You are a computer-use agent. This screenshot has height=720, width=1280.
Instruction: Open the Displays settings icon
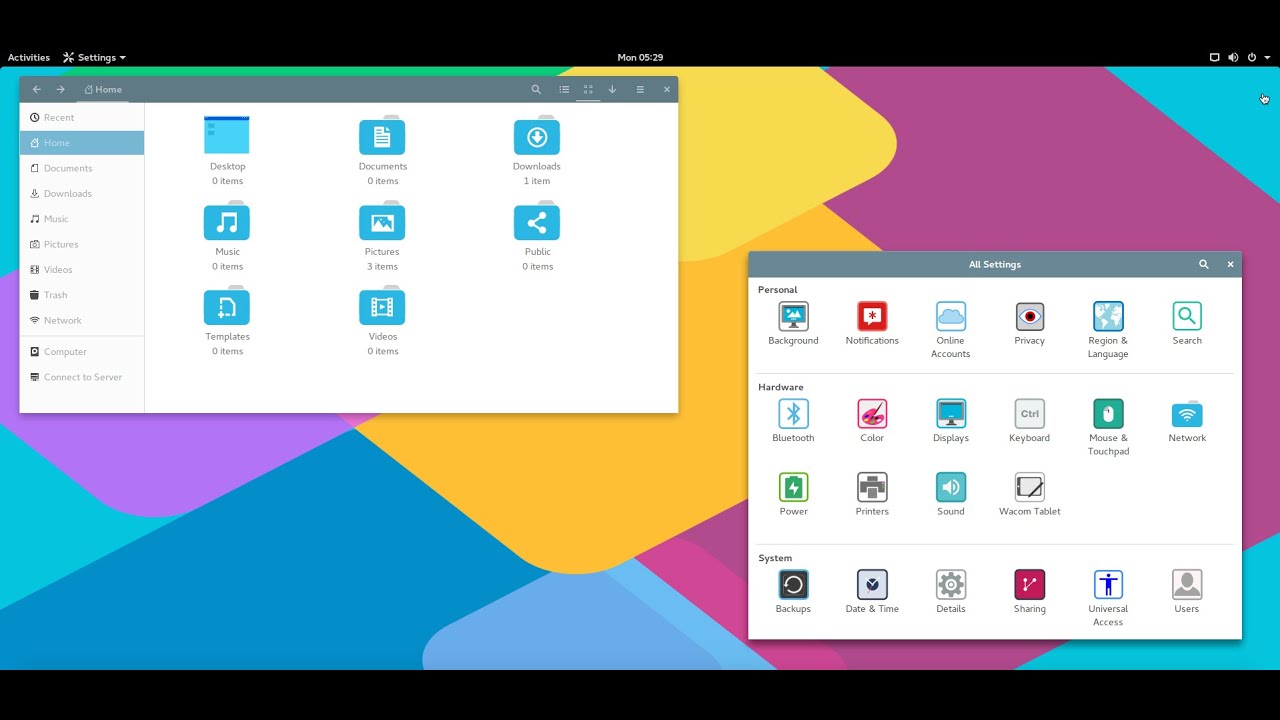pos(950,413)
